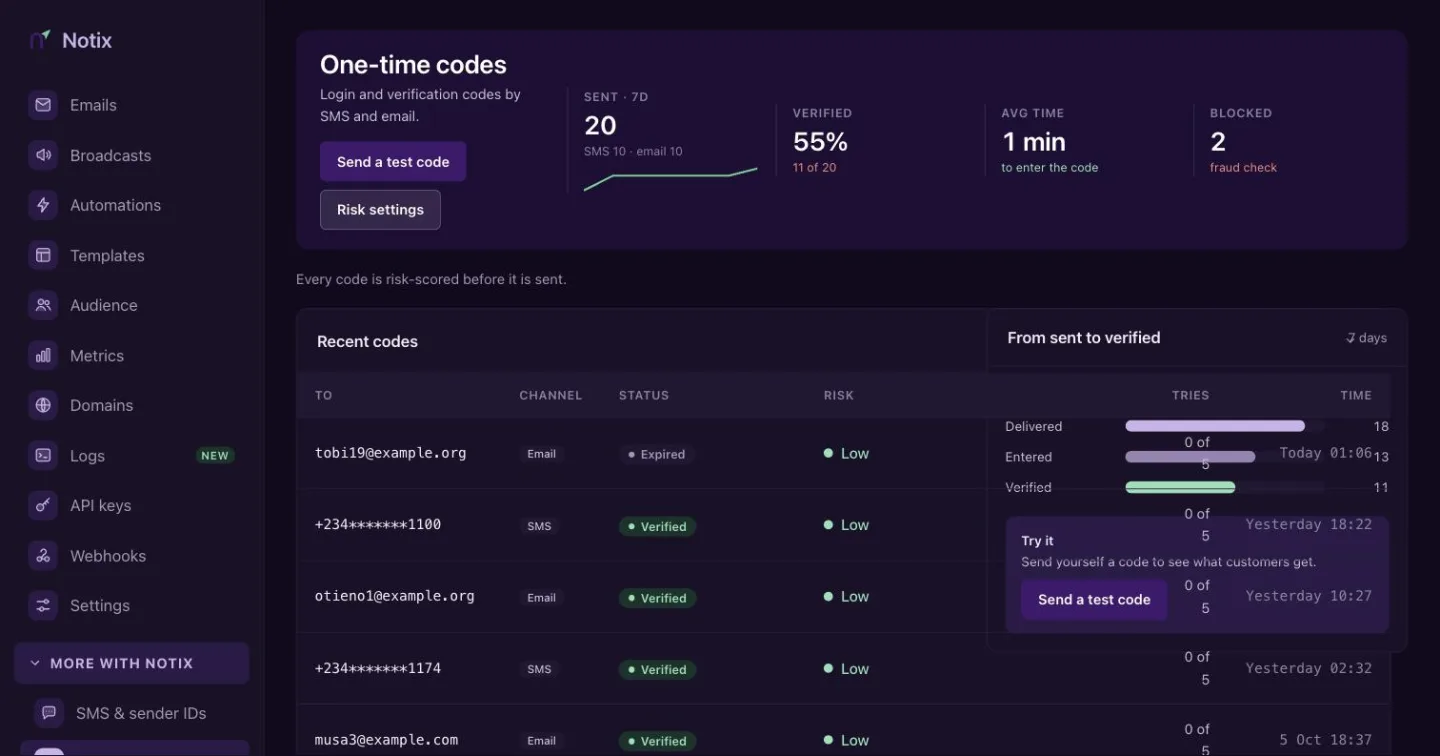Screen dimensions: 1440x756
Task: Click the Expired status badge
Action: 656,454
